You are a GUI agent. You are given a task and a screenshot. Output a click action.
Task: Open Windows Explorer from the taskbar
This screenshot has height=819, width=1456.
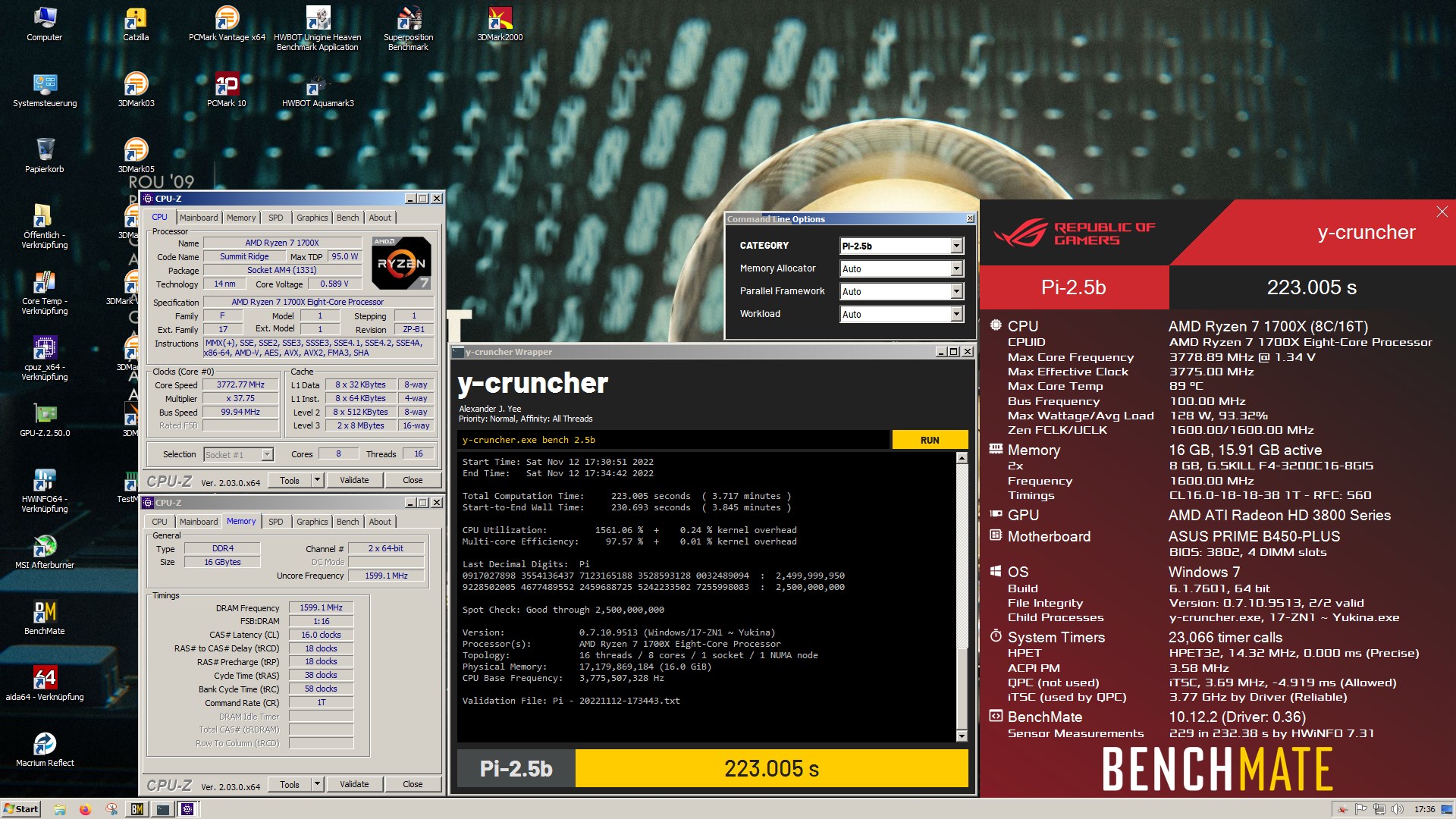pos(60,809)
